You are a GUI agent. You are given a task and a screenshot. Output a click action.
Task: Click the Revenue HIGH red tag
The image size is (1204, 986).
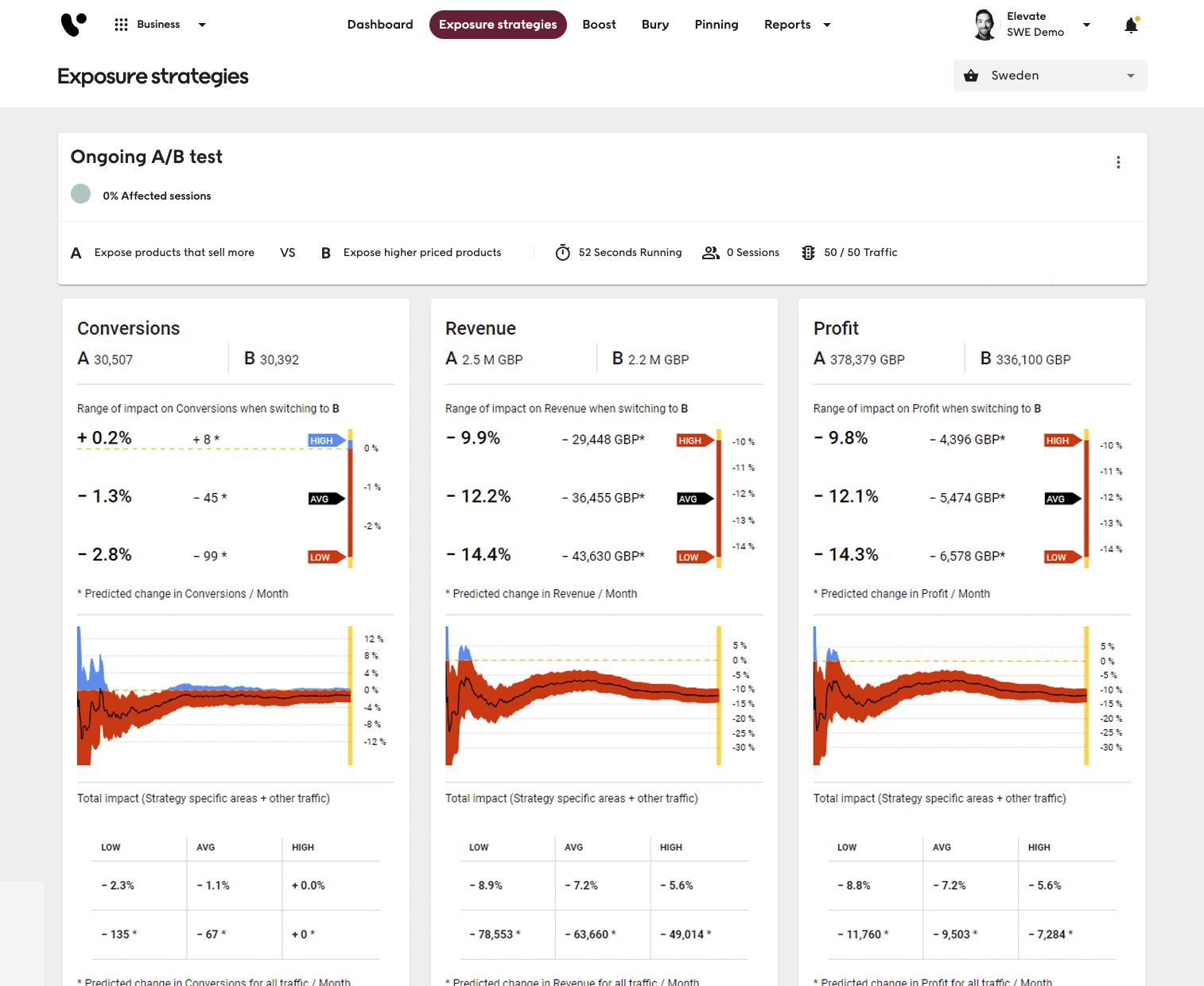(x=695, y=441)
